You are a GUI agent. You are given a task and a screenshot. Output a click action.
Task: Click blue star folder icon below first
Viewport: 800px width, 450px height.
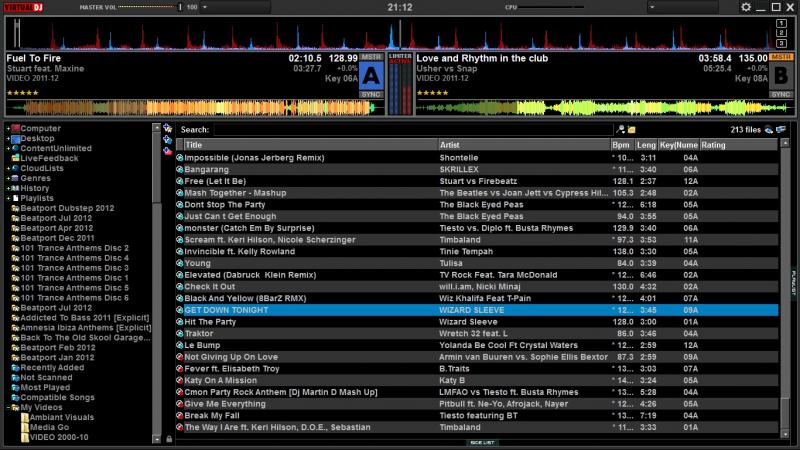[x=167, y=139]
